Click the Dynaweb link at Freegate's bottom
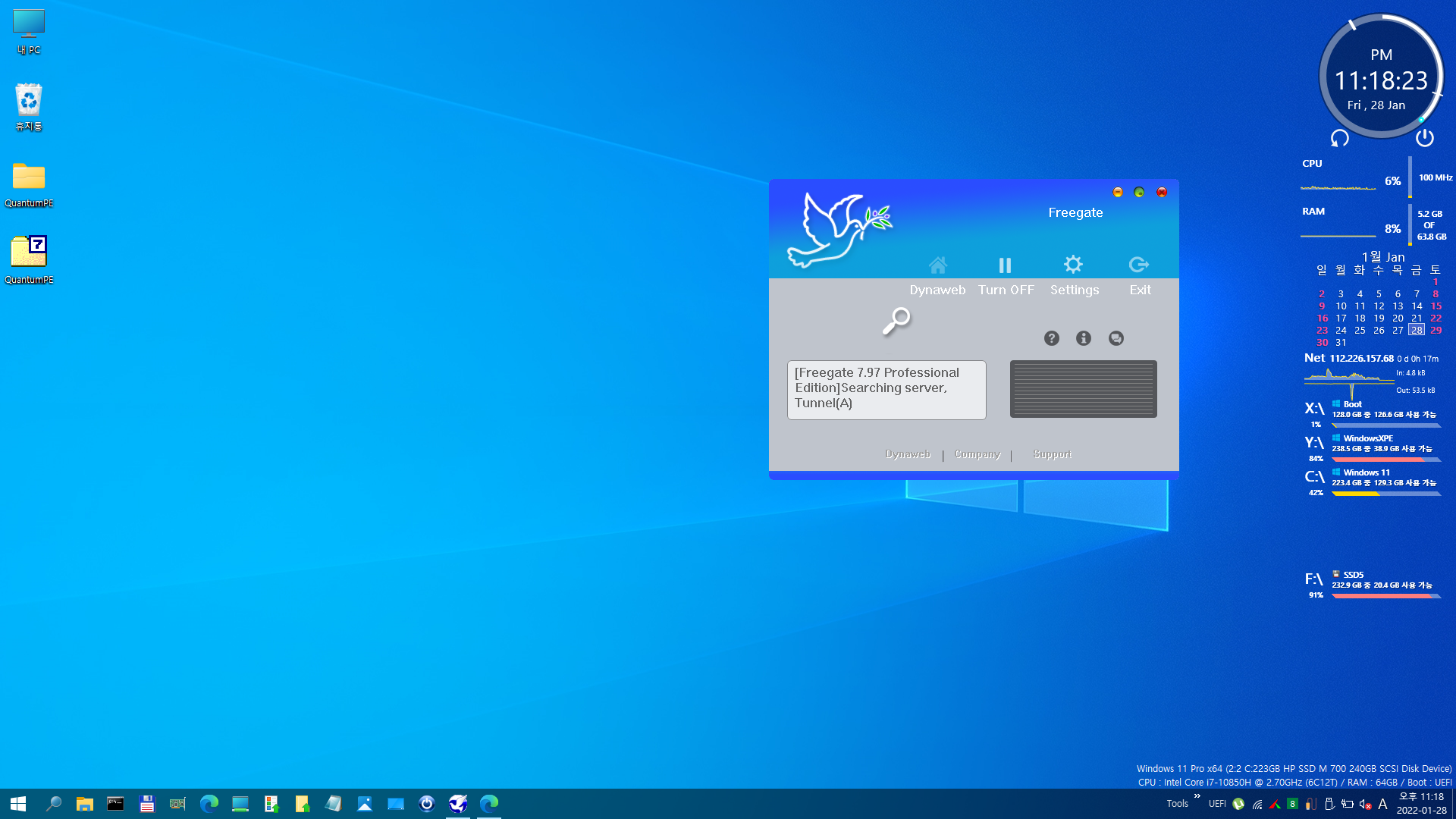Screen dimensions: 1456x819 click(x=908, y=454)
